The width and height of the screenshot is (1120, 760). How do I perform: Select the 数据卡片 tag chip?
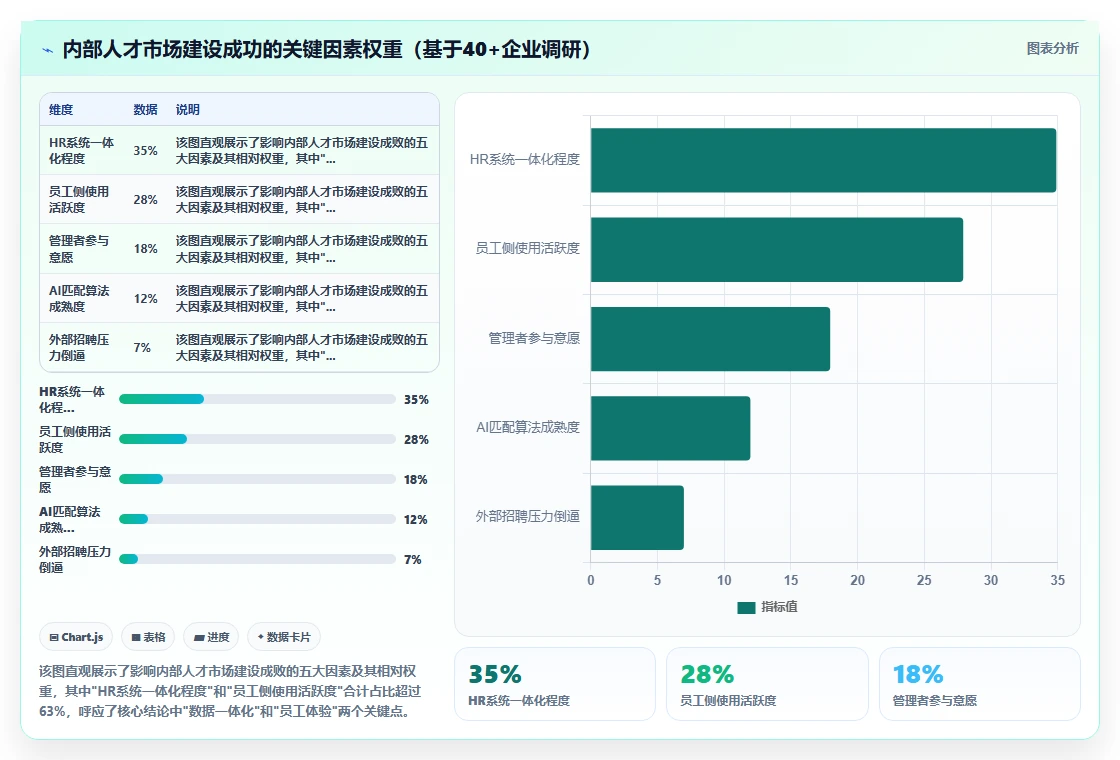coord(284,637)
